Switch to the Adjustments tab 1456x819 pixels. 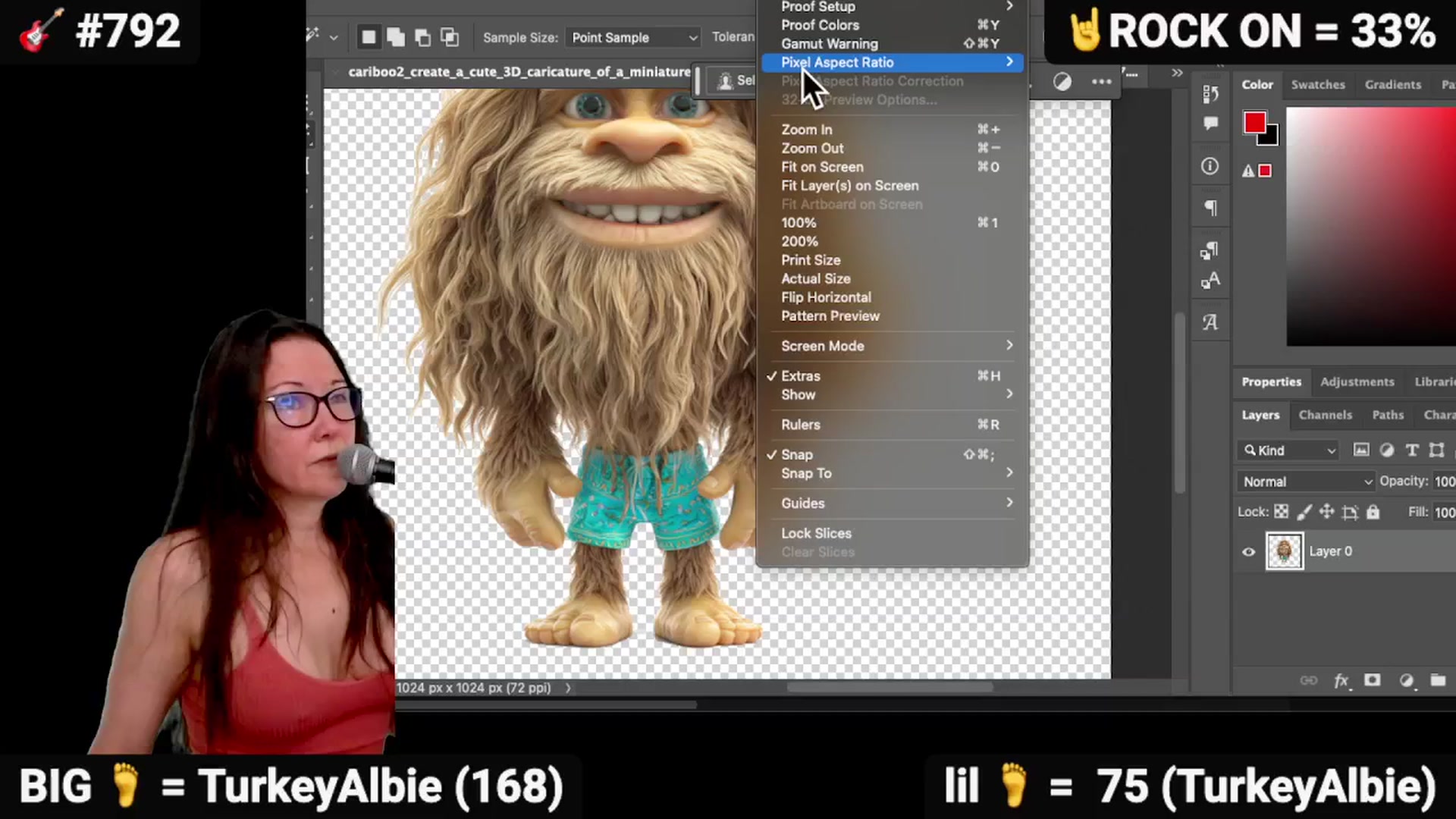point(1357,381)
